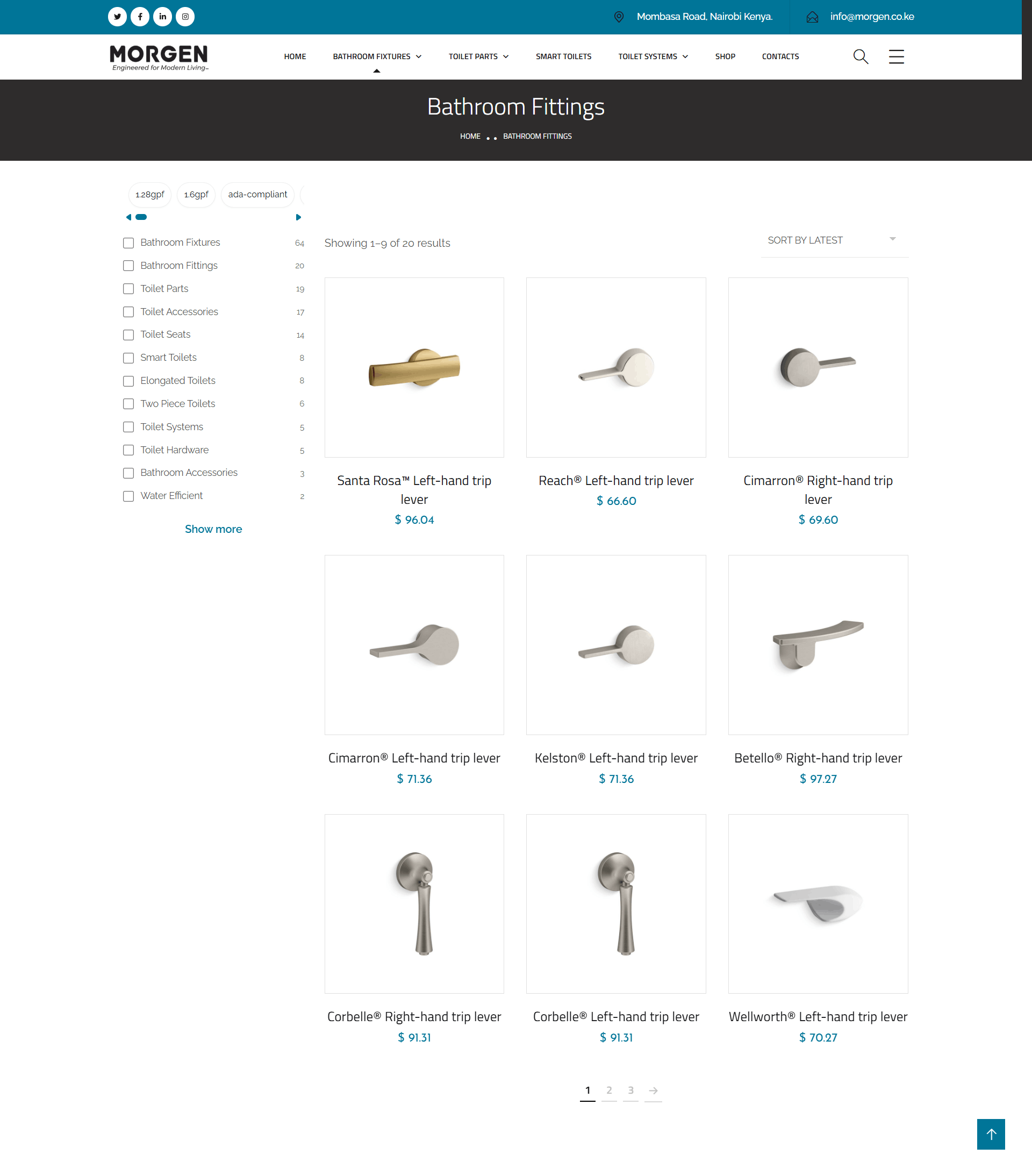Check the Two Piece Toilets filter
Image resolution: width=1032 pixels, height=1176 pixels.
click(x=128, y=404)
